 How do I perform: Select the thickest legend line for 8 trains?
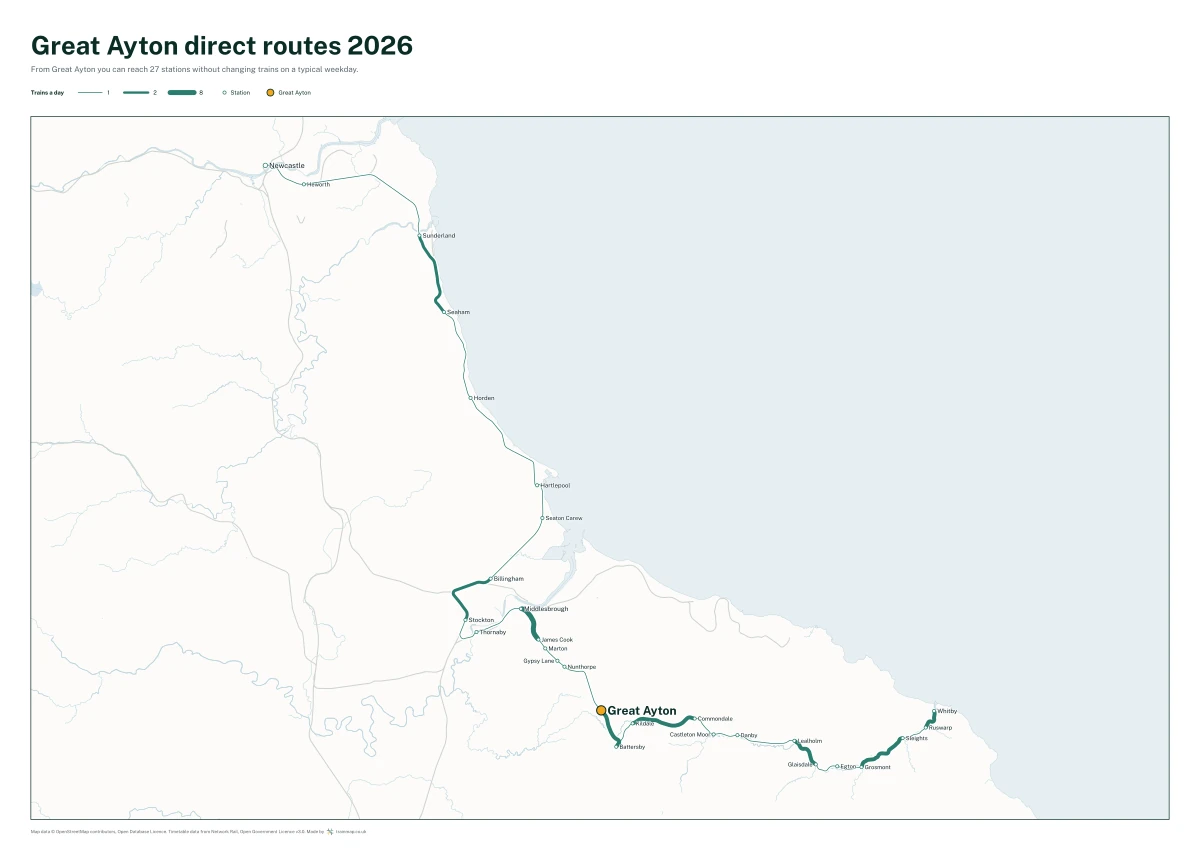[182, 93]
